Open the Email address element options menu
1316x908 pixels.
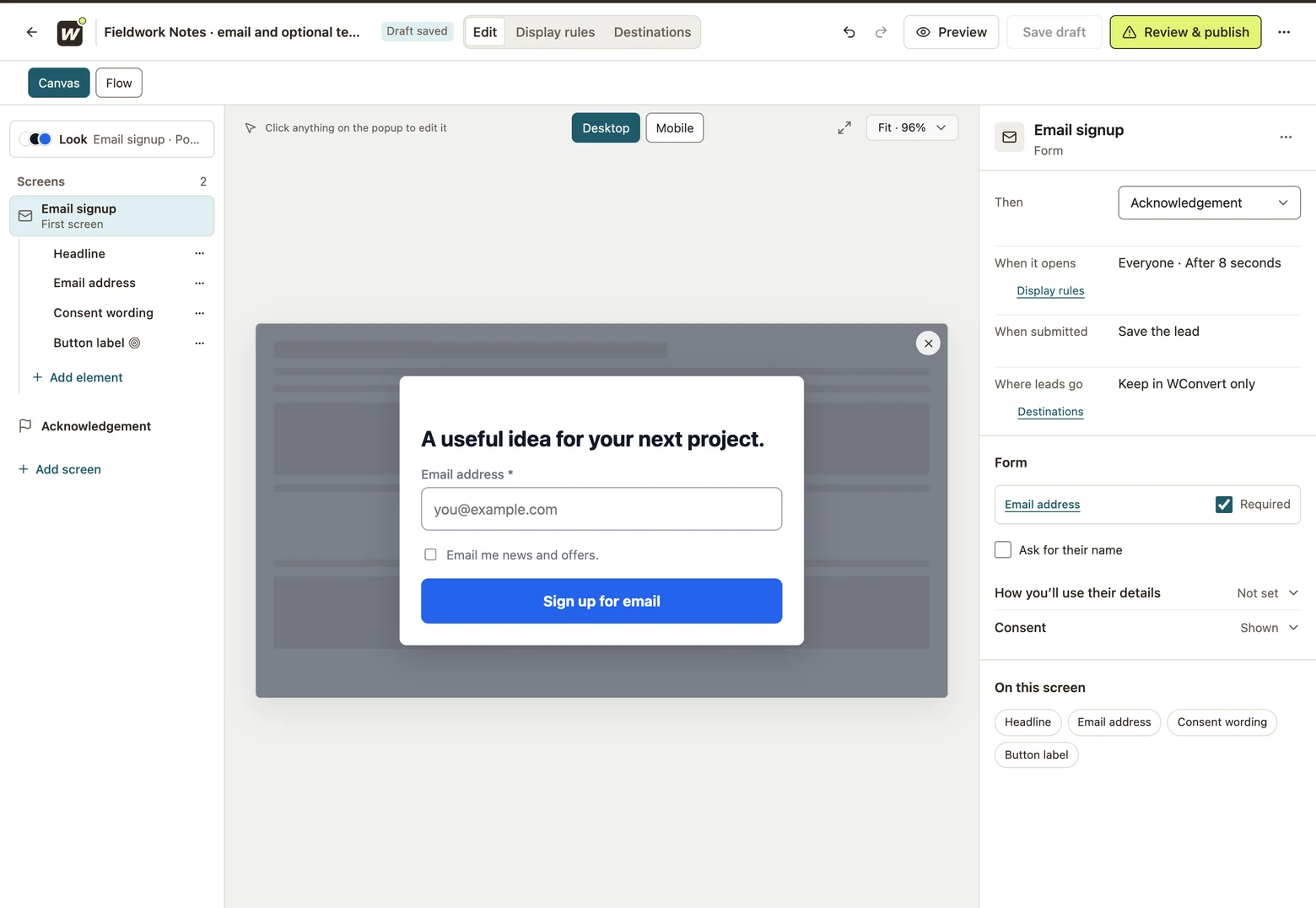(x=200, y=283)
